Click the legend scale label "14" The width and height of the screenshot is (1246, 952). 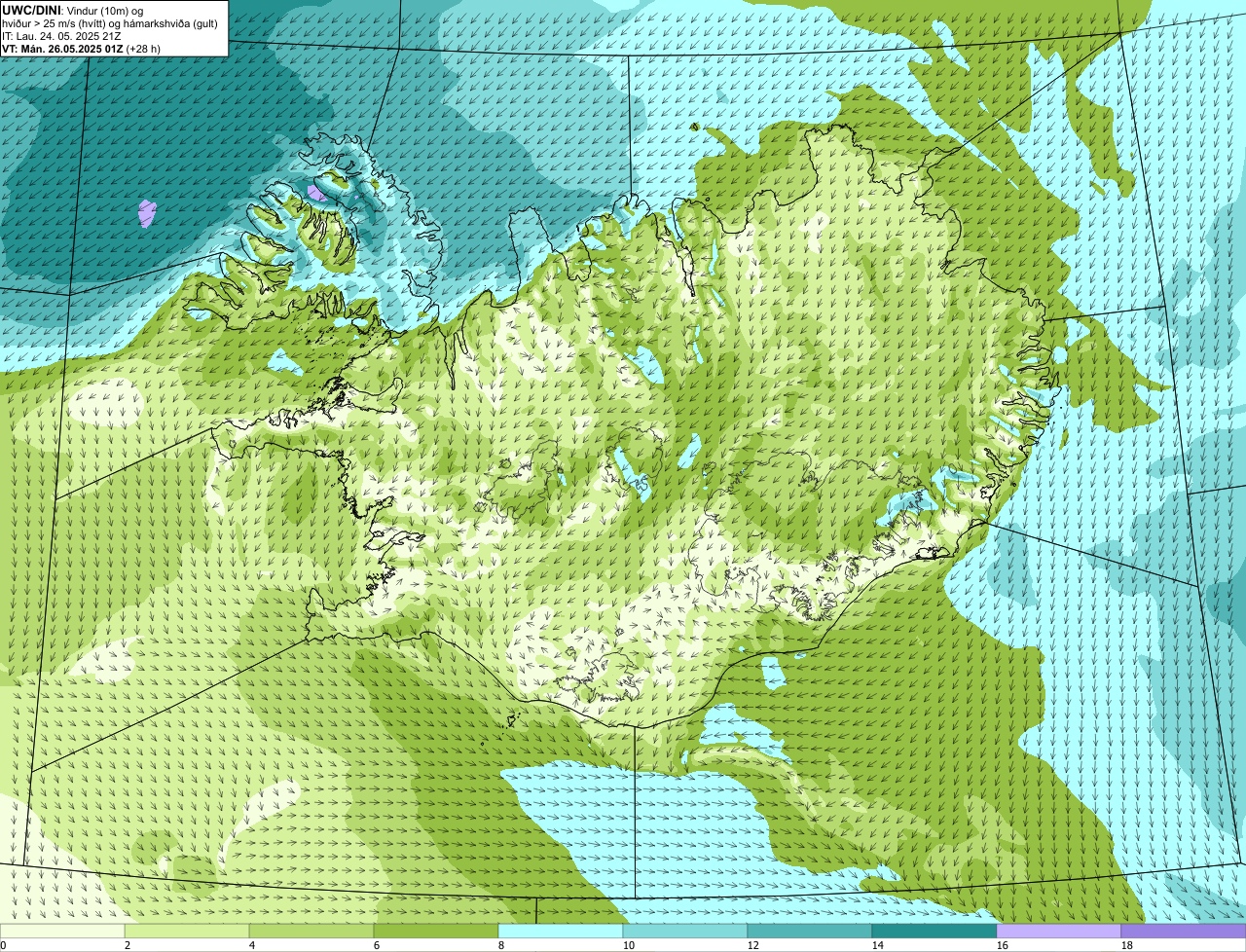878,945
